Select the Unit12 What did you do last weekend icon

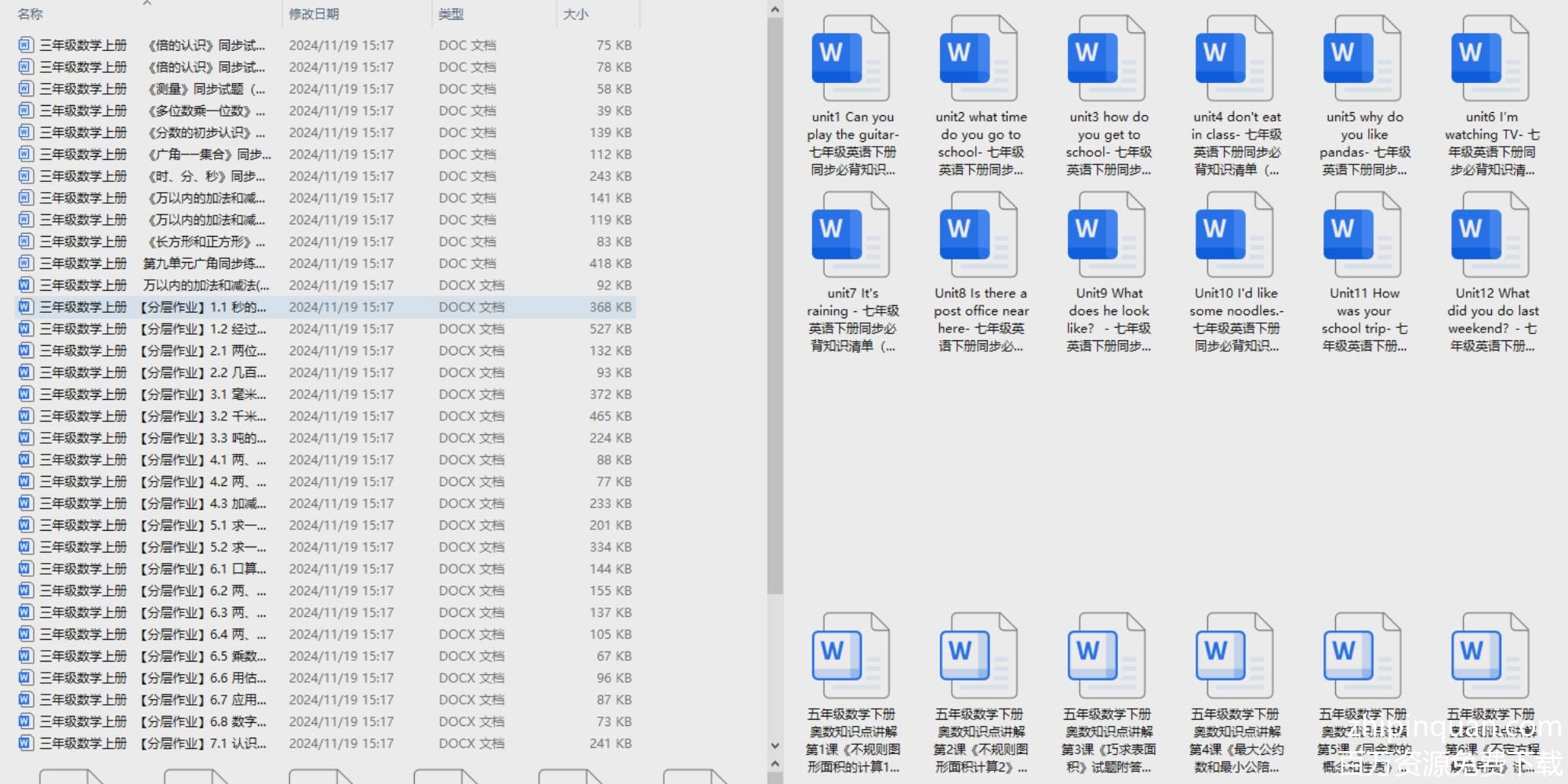tap(1490, 235)
